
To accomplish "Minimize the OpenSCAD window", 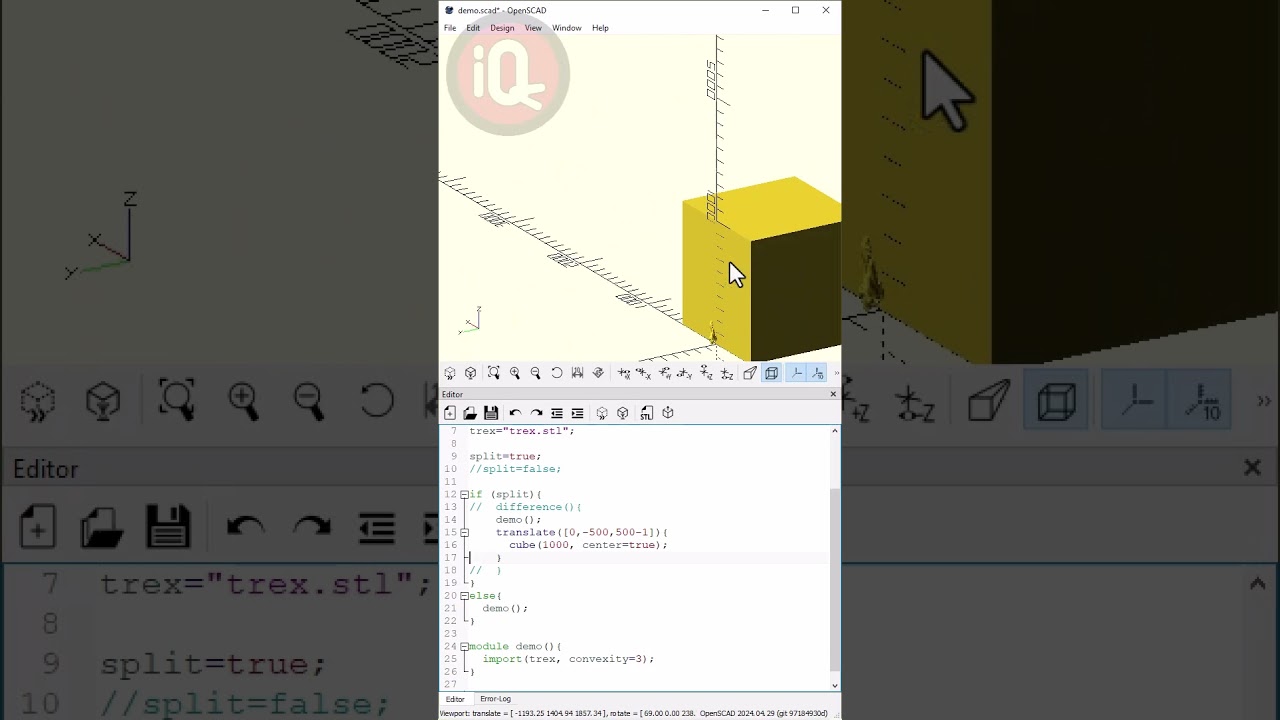I will coord(765,10).
